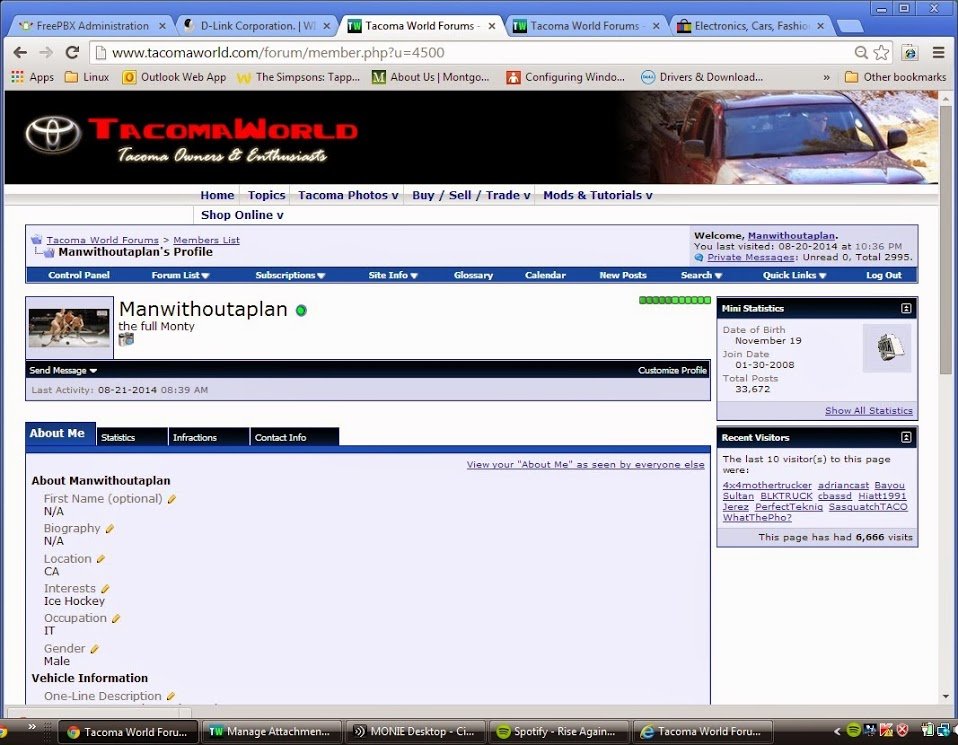Go to Home in site navigation

tap(217, 195)
